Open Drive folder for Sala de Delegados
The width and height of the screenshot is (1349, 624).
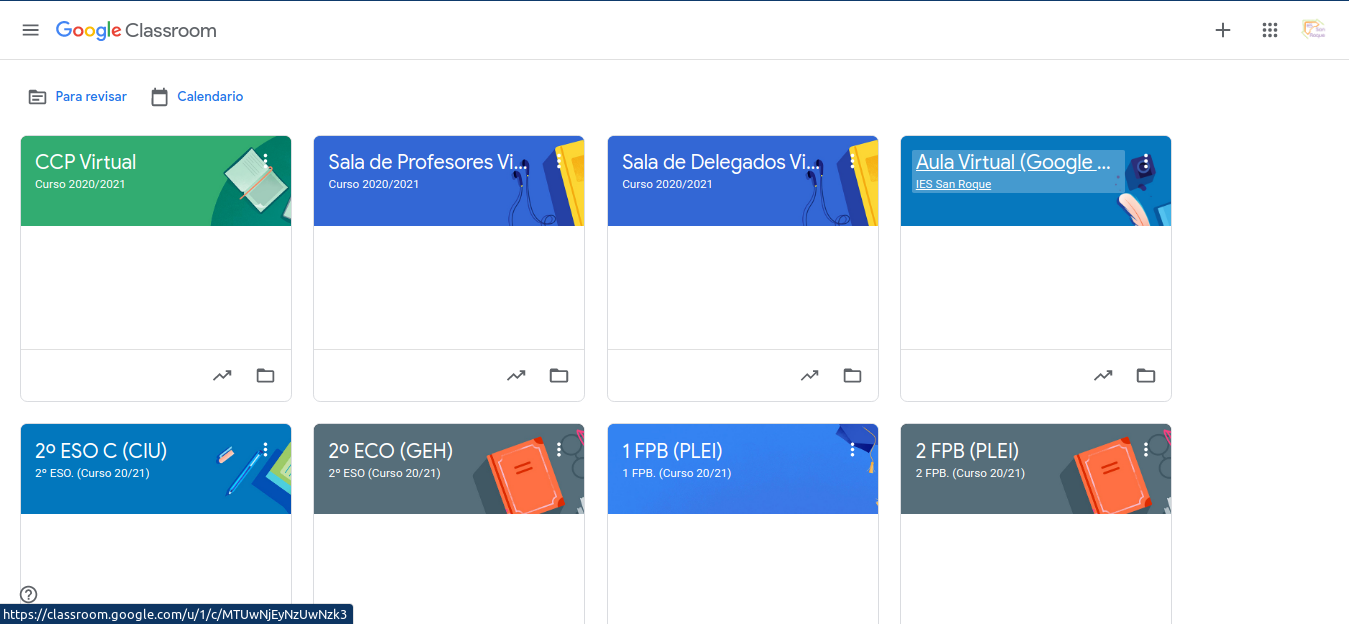(852, 376)
